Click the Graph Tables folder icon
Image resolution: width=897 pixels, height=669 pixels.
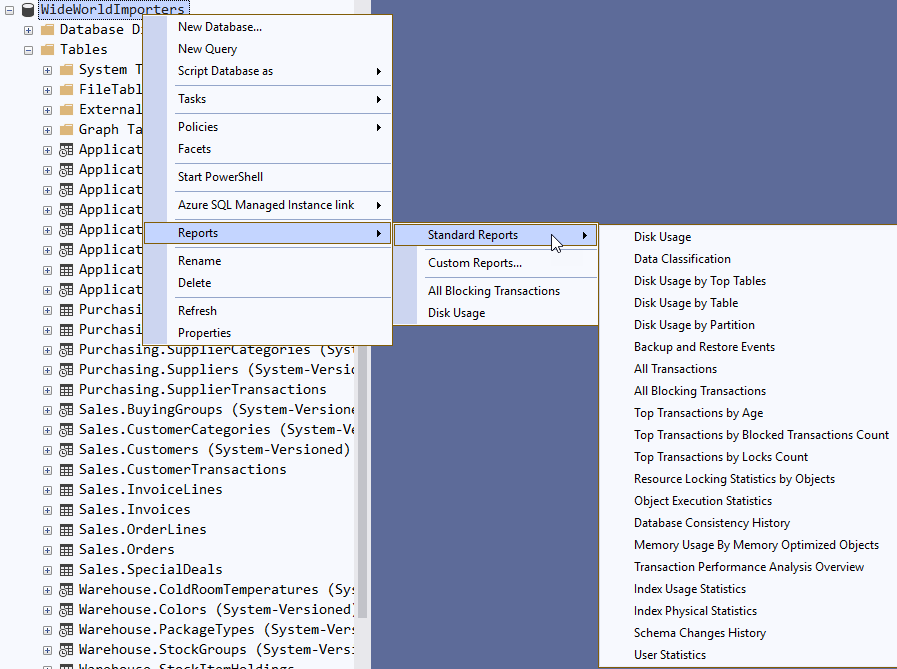click(66, 130)
